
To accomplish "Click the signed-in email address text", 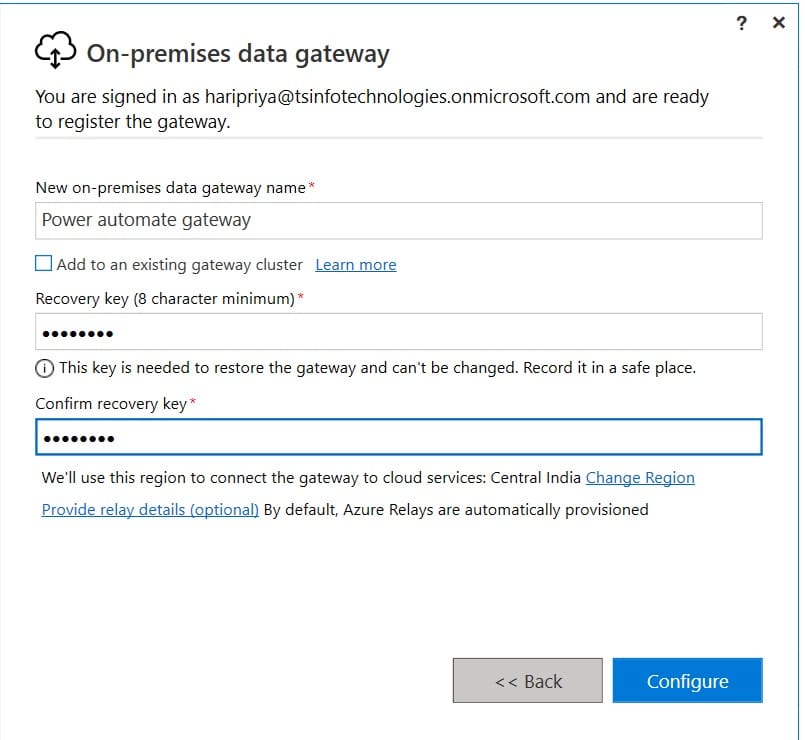I will (x=397, y=97).
